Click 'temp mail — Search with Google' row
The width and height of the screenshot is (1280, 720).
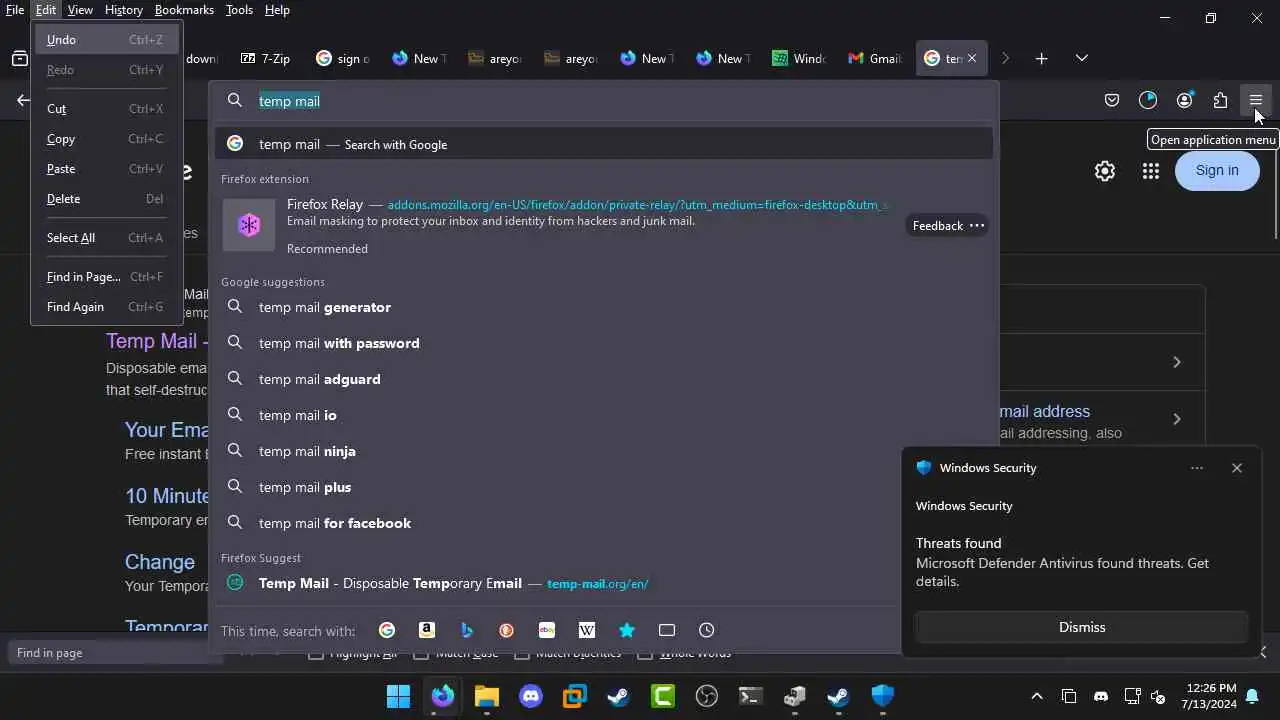pos(603,144)
